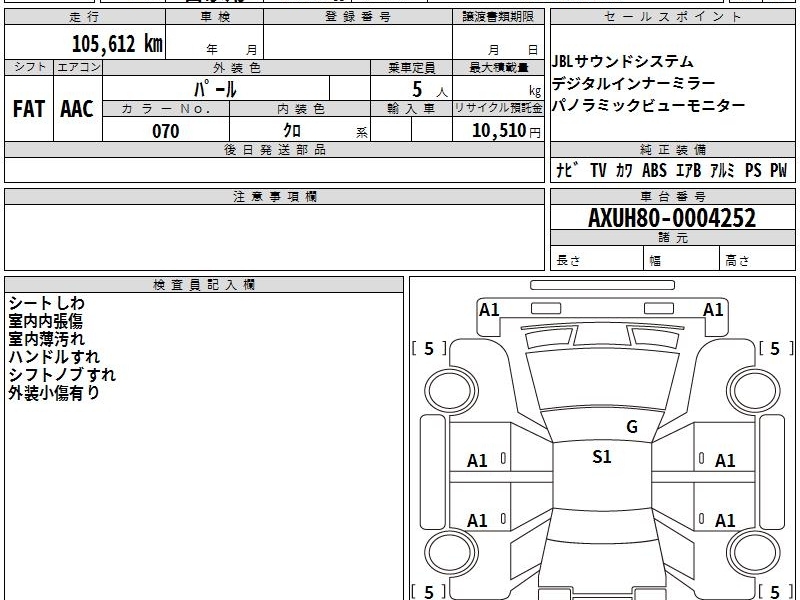Screen dimensions: 800x600
Task: Click the 登録番号 column header
Action: [x=358, y=17]
